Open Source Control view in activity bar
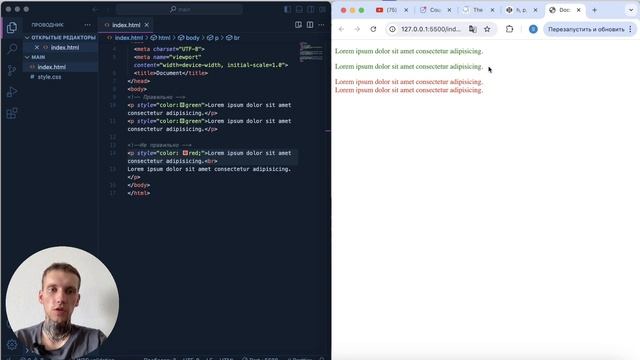Image resolution: width=640 pixels, height=360 pixels. 12,71
